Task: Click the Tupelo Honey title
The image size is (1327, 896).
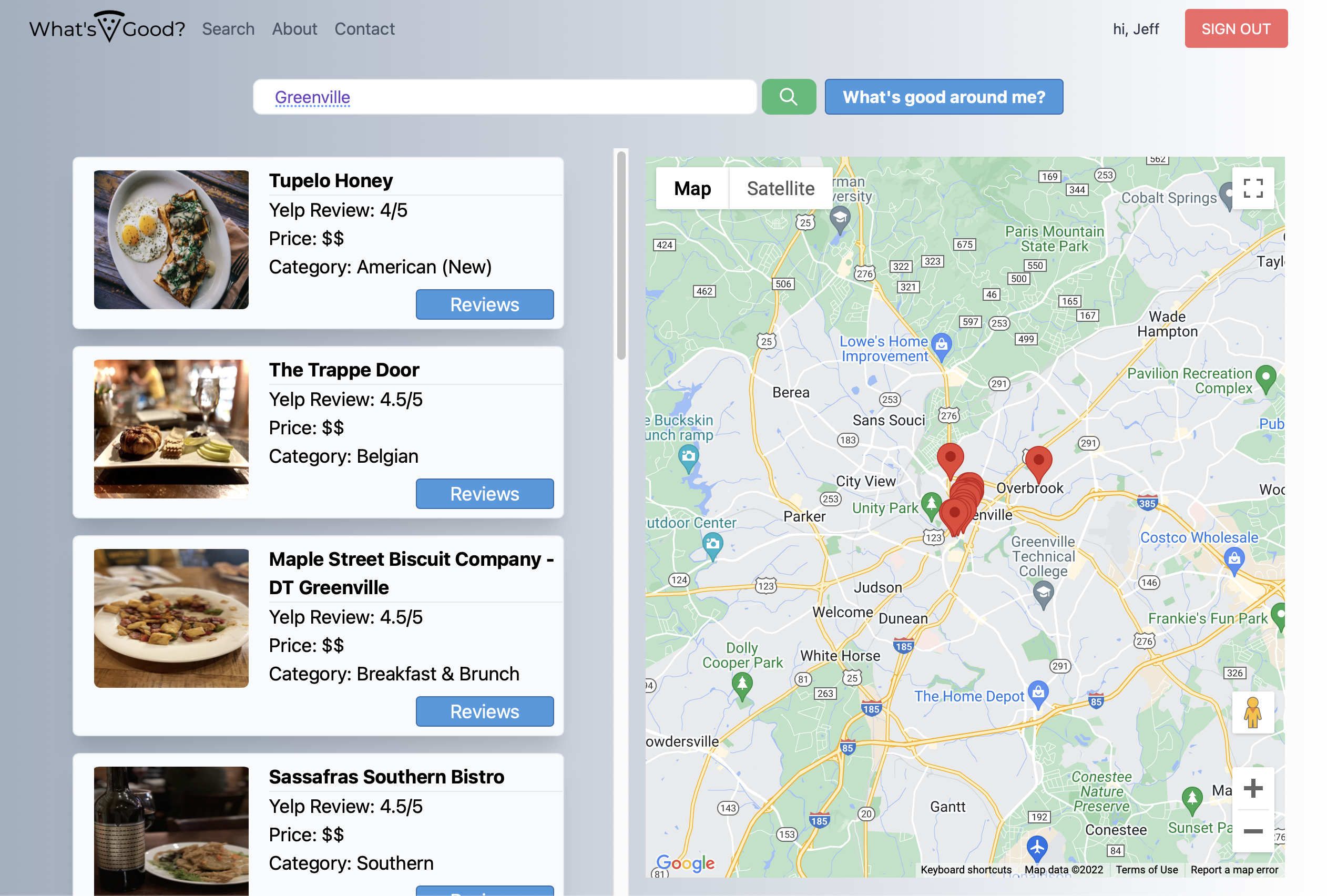Action: pos(331,180)
